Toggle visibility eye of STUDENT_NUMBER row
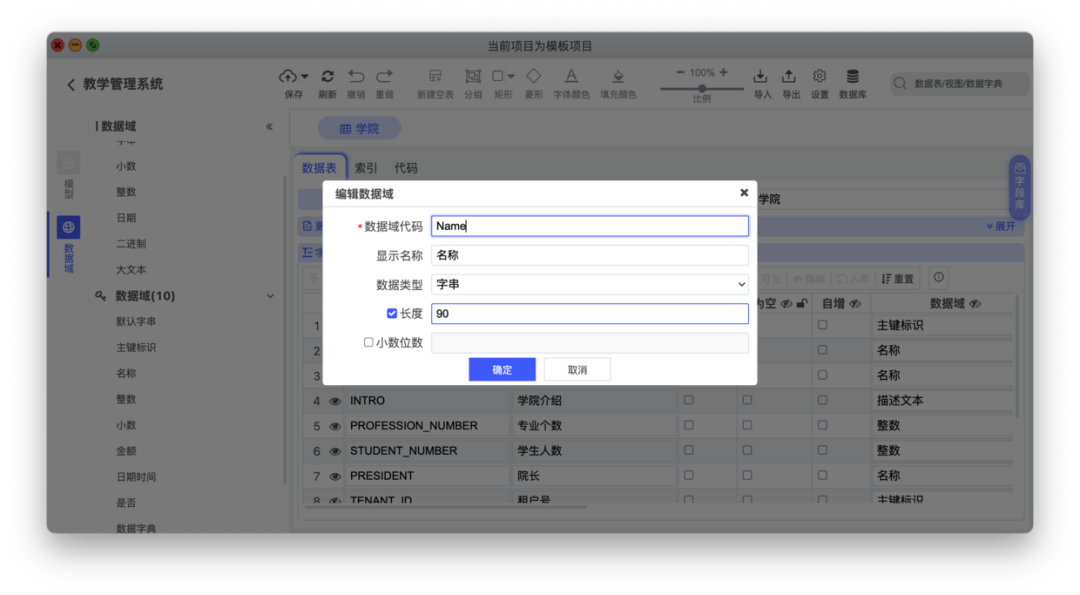The image size is (1080, 595). 335,452
